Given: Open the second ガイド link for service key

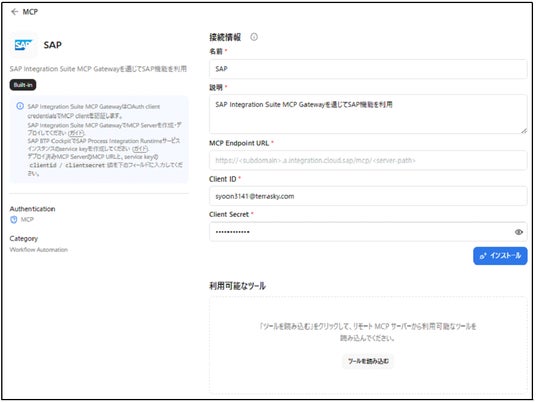Looking at the screenshot, I should click(140, 149).
